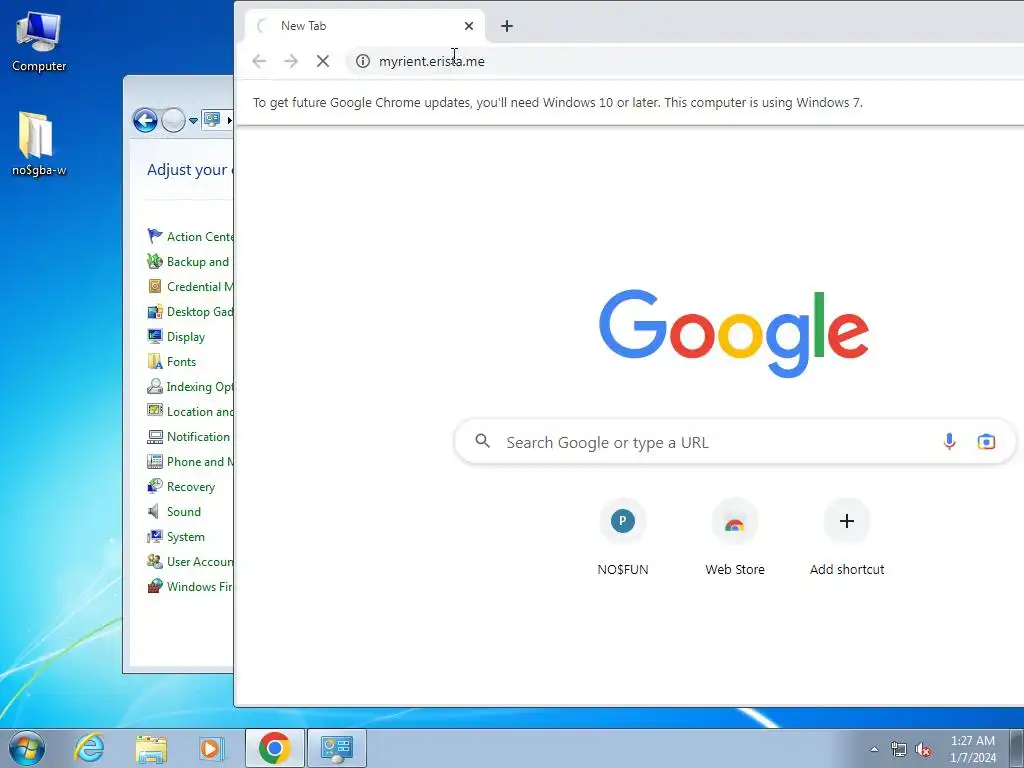Switch to Chrome via taskbar button
1024x768 pixels.
click(274, 748)
